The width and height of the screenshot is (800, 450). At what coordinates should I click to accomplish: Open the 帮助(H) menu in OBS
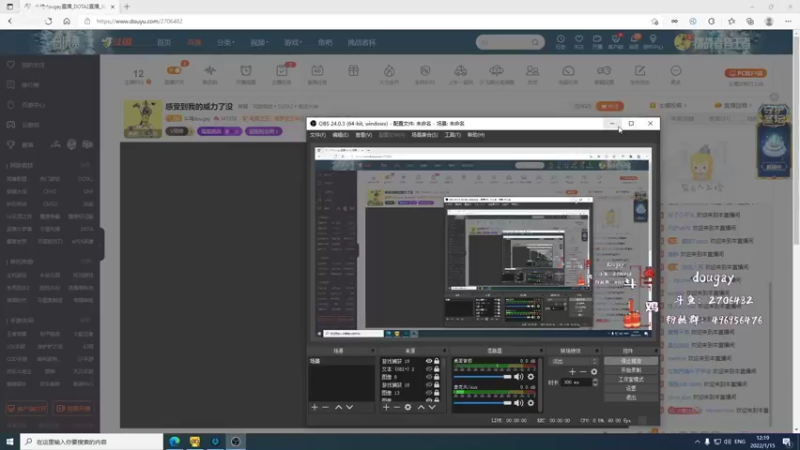[476, 135]
